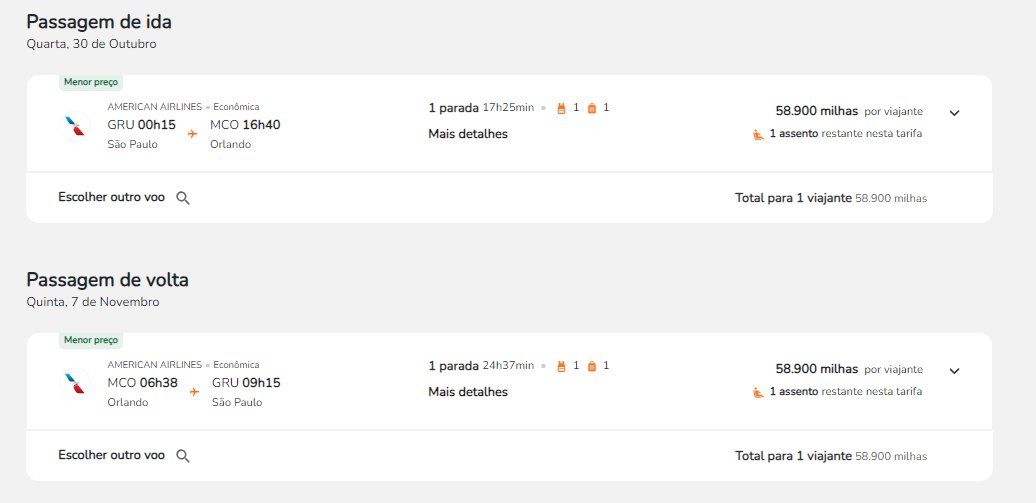Screen dimensions: 1036x503
Task: Click the Menor preço badge on the outbound card
Action: 91,82
